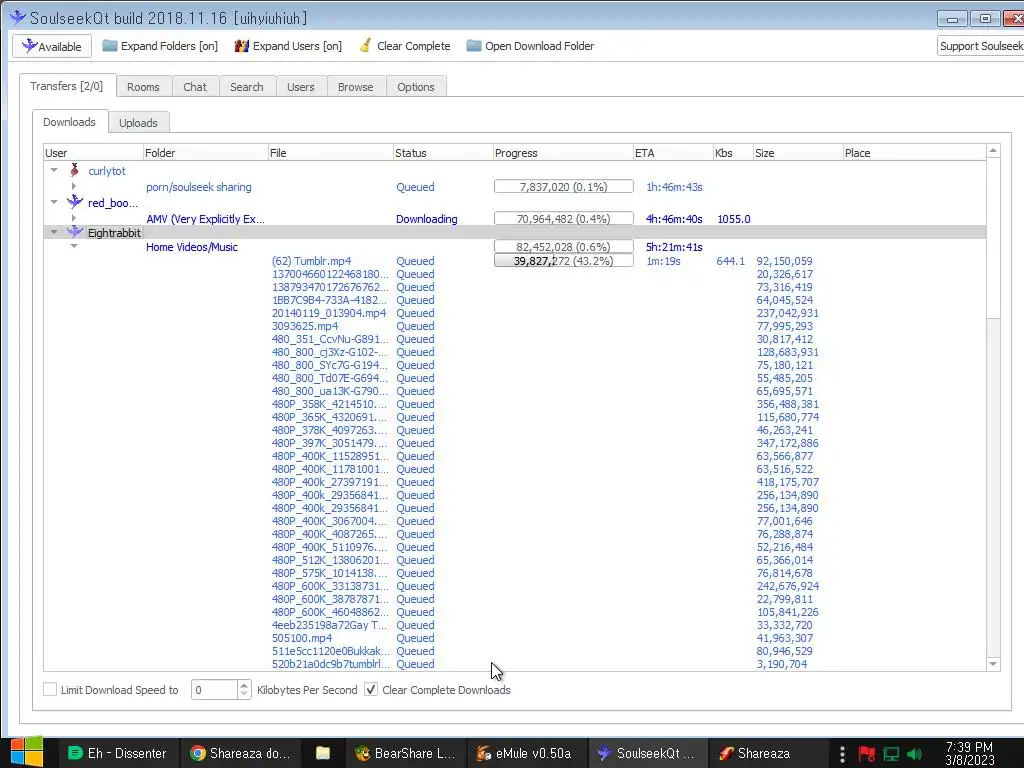Open the Options tab

(x=416, y=87)
